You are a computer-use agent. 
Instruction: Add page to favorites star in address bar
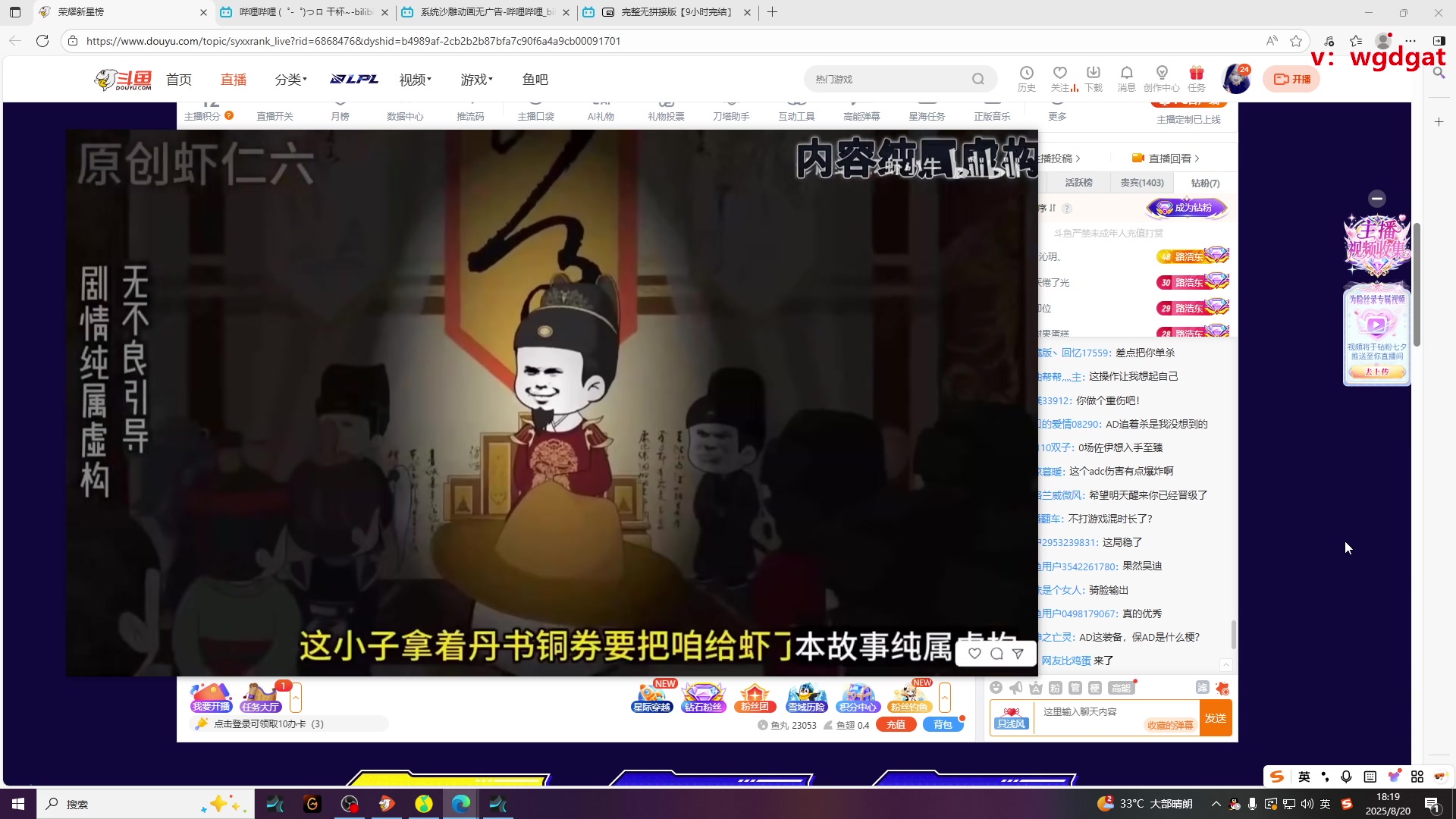click(x=1296, y=41)
